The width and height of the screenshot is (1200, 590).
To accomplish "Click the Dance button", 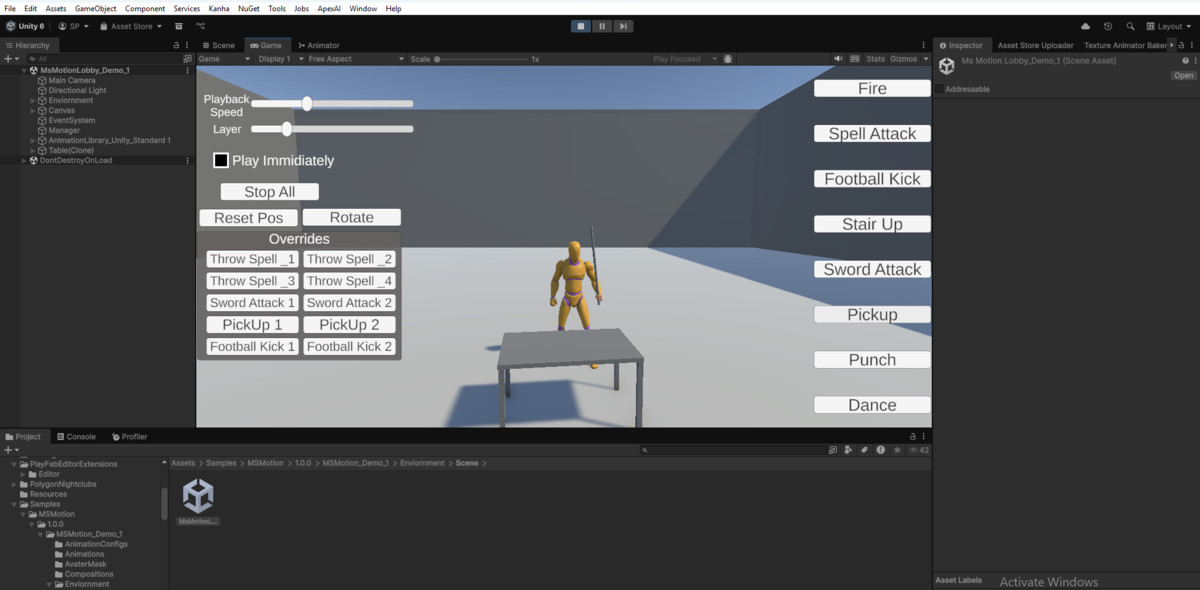I will click(872, 405).
